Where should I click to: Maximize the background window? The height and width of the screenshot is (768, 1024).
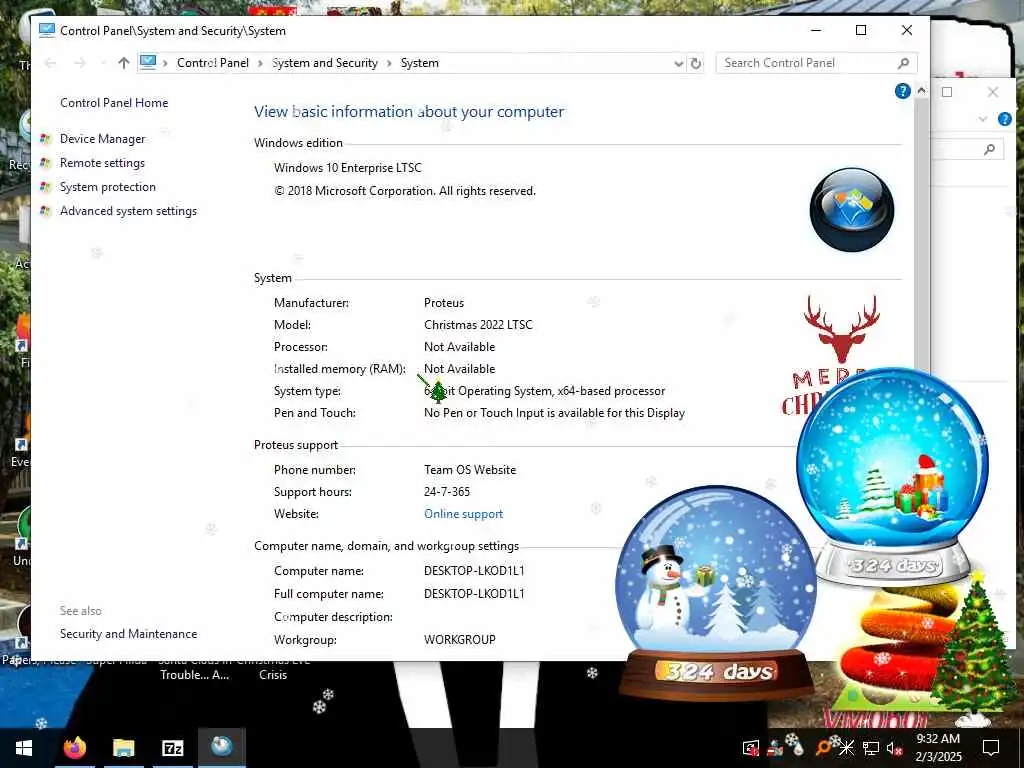(x=947, y=92)
